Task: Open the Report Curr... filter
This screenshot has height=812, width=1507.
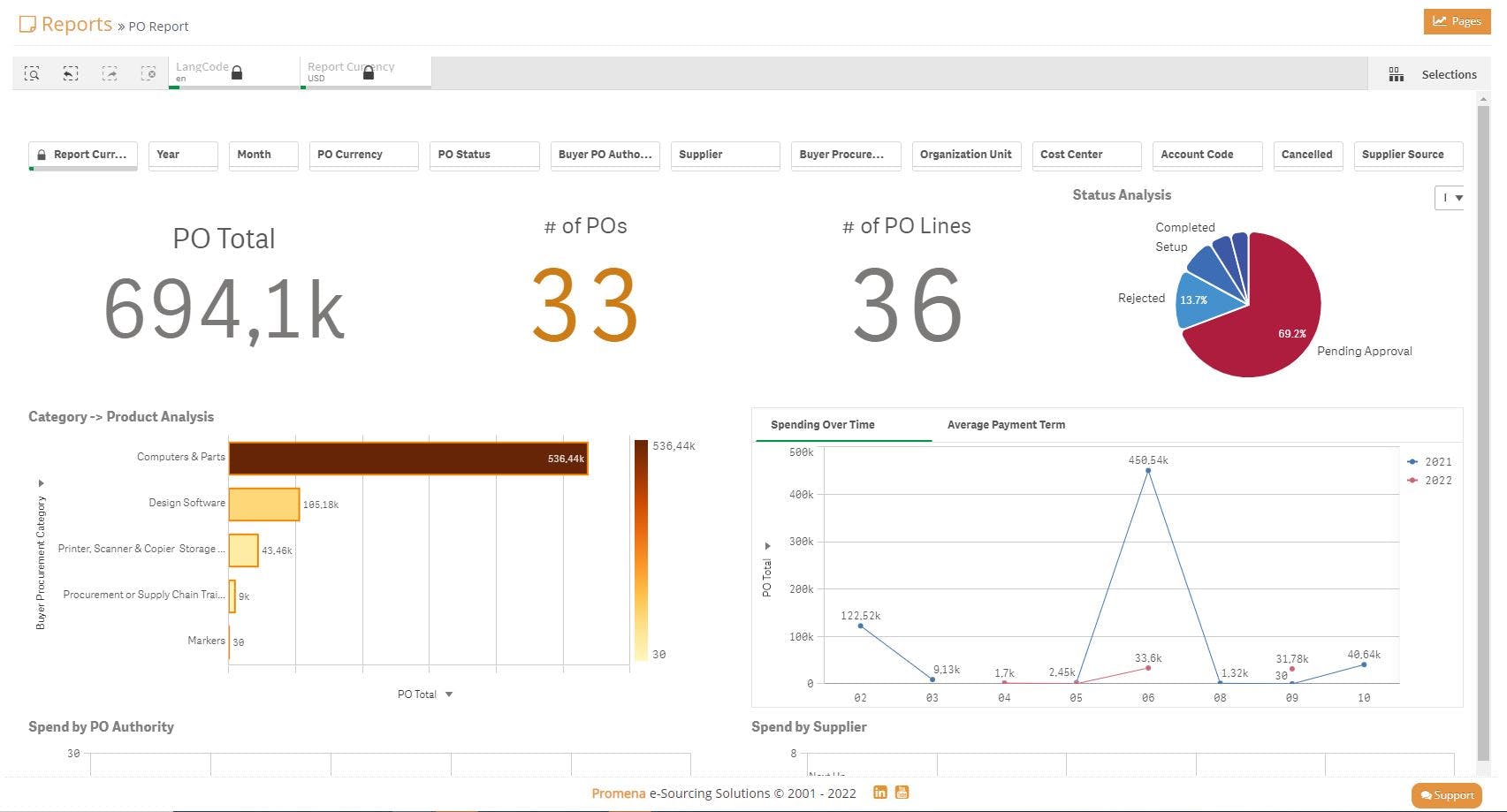Action: [x=83, y=155]
